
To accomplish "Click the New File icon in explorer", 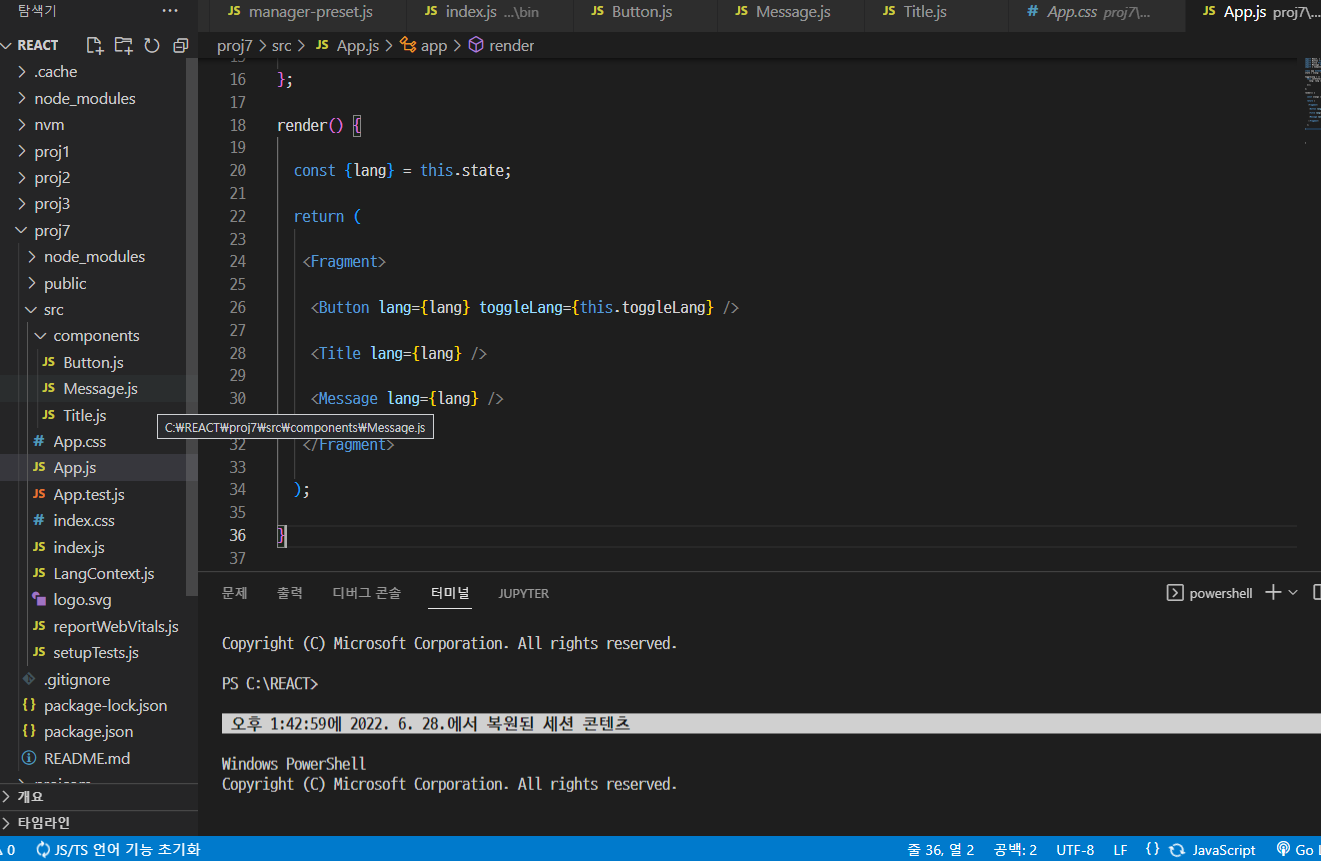I will 95,45.
